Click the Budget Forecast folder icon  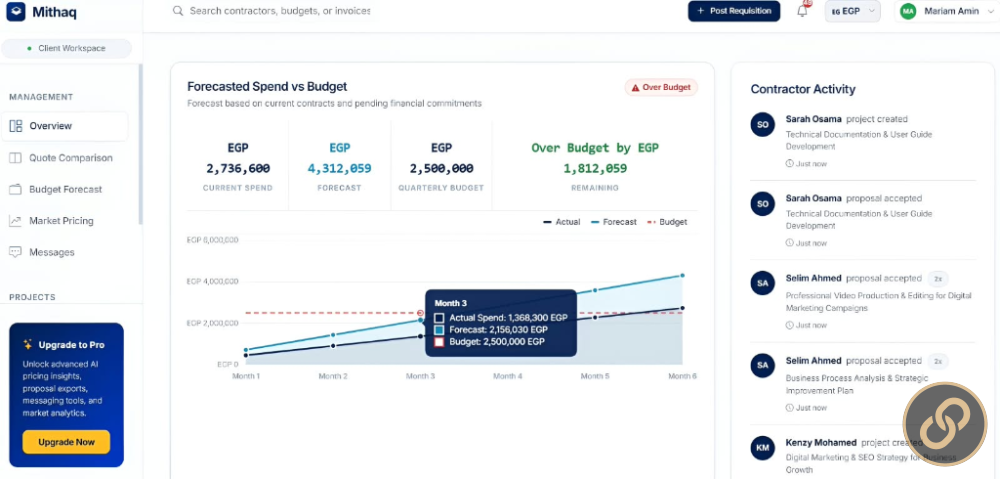click(x=16, y=189)
